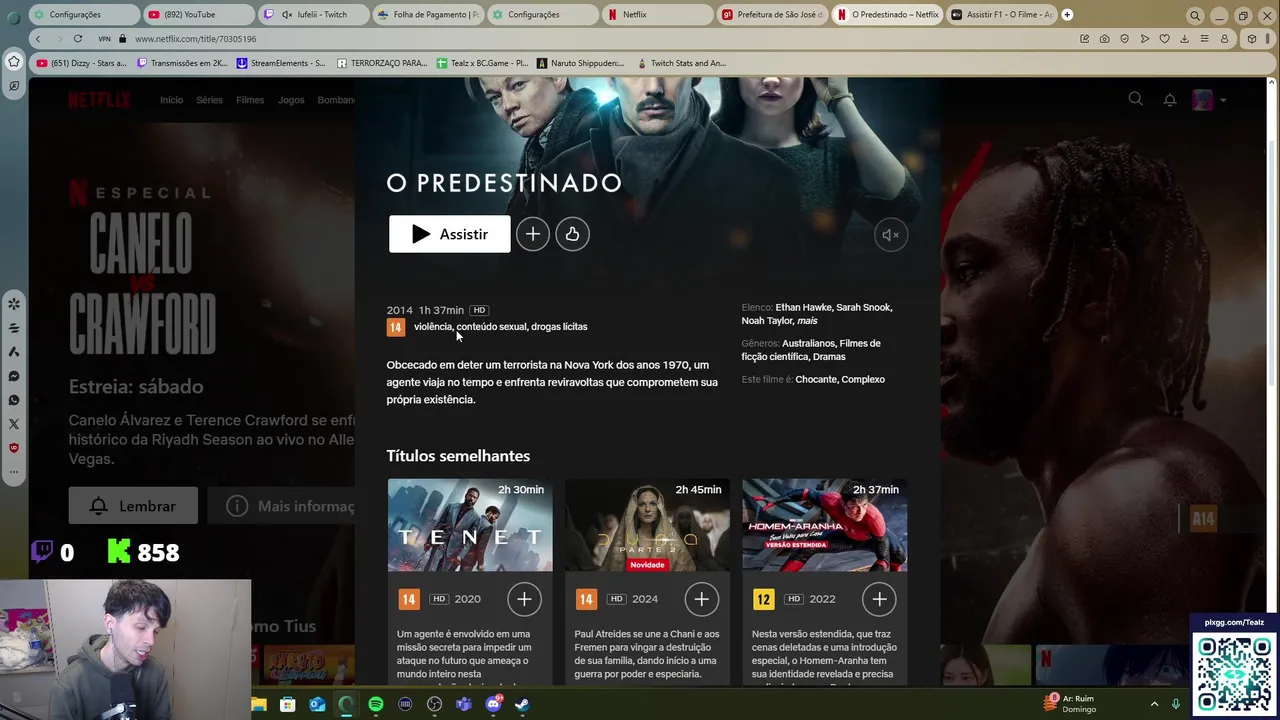Open Naruto Shippuden bookmark
1280x720 pixels.
tap(580, 63)
